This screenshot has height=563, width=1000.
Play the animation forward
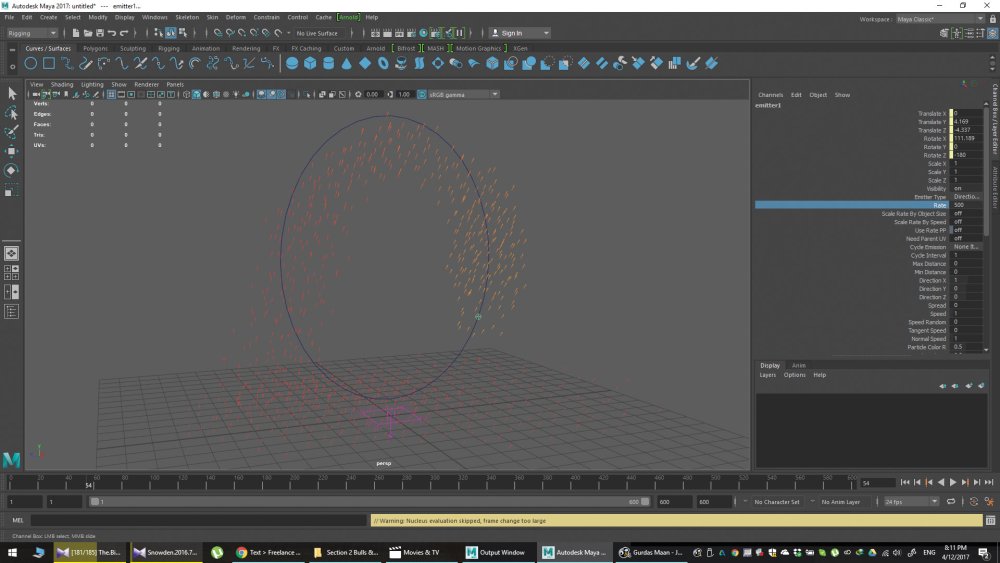[x=953, y=483]
